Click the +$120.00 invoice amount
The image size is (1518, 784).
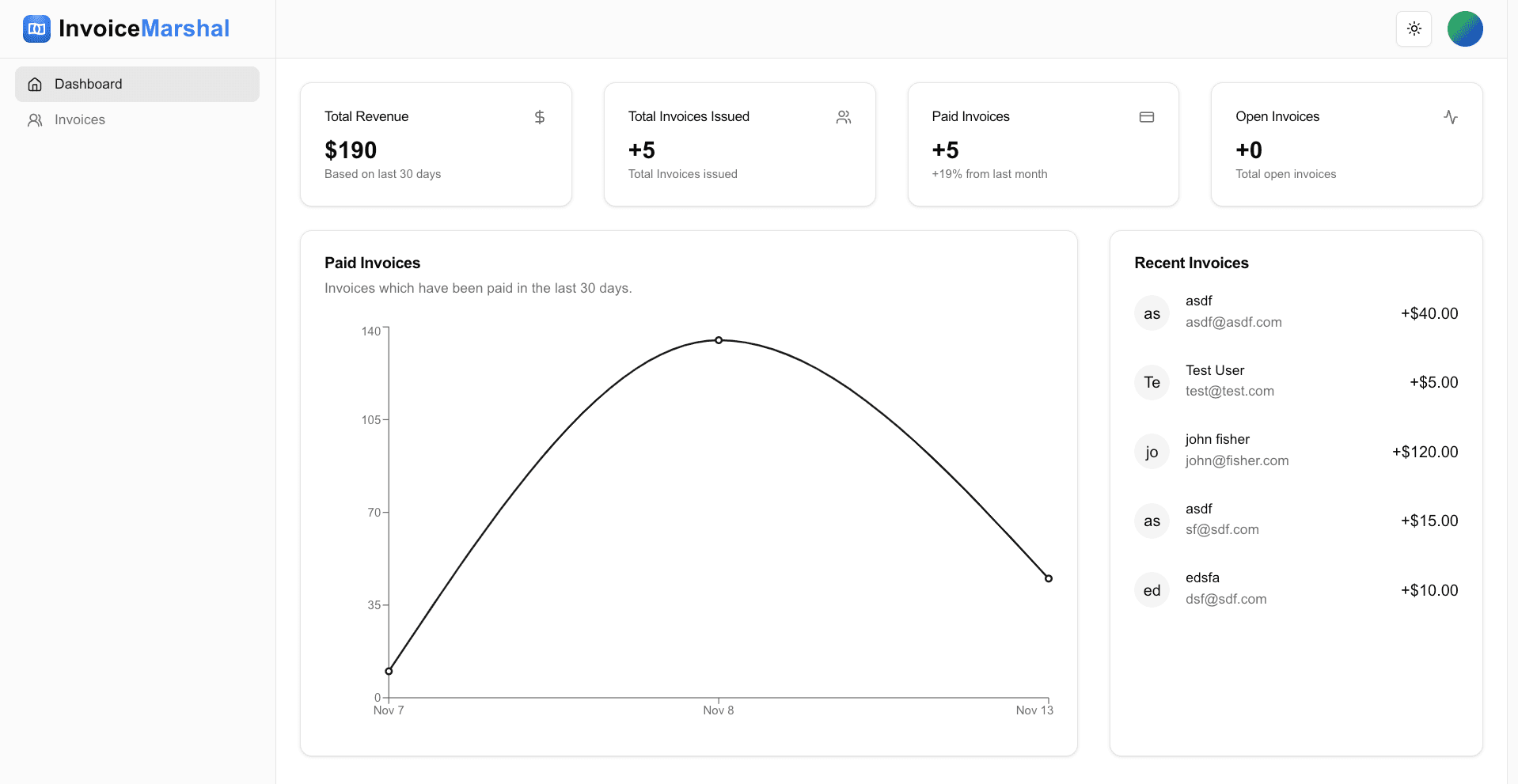[x=1425, y=452]
